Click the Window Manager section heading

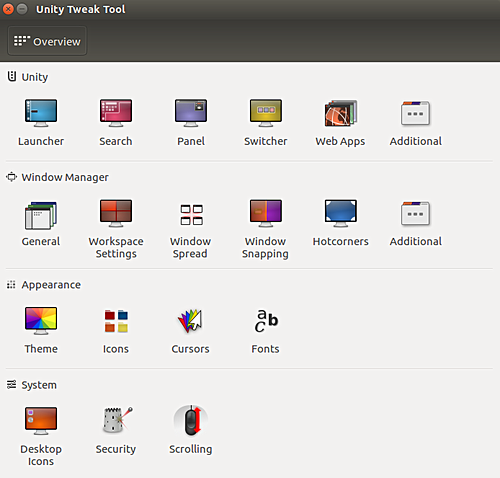pyautogui.click(x=65, y=177)
